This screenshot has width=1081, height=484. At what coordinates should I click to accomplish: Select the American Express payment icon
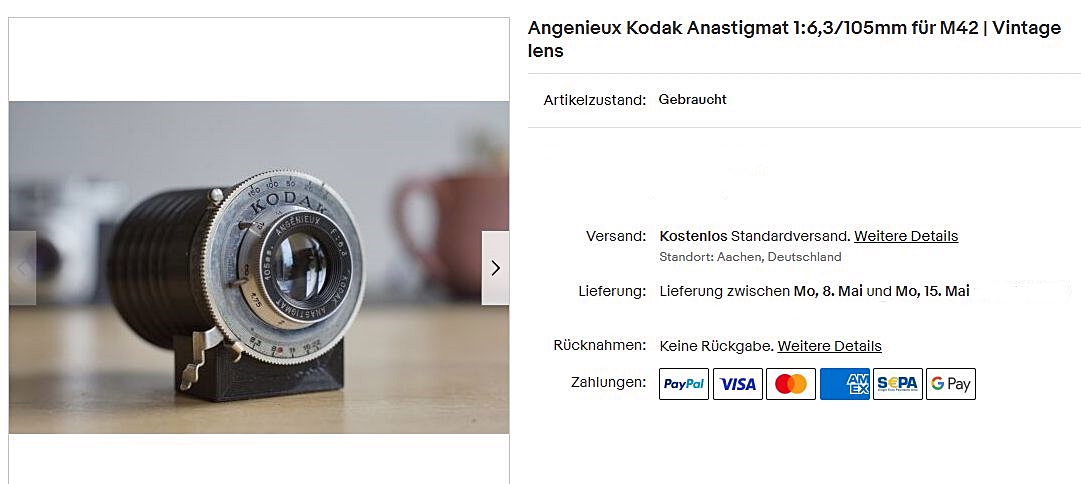(x=845, y=384)
